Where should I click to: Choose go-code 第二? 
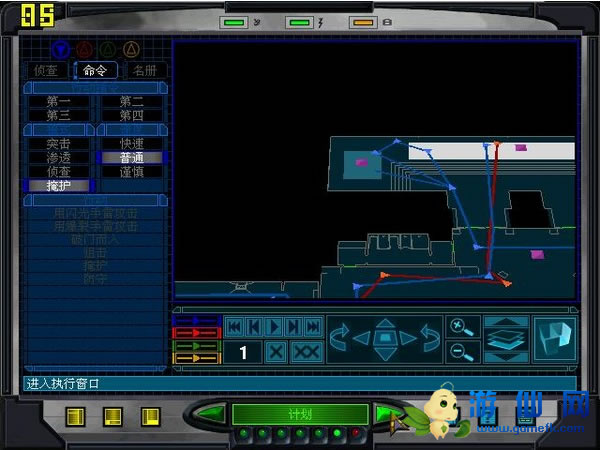[x=132, y=102]
